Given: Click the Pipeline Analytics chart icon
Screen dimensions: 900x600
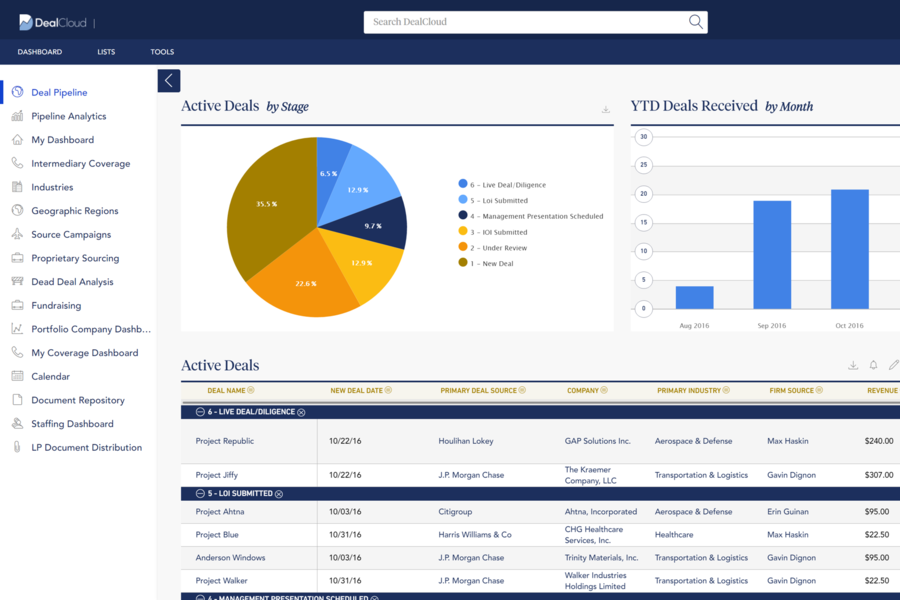Looking at the screenshot, I should [x=17, y=116].
